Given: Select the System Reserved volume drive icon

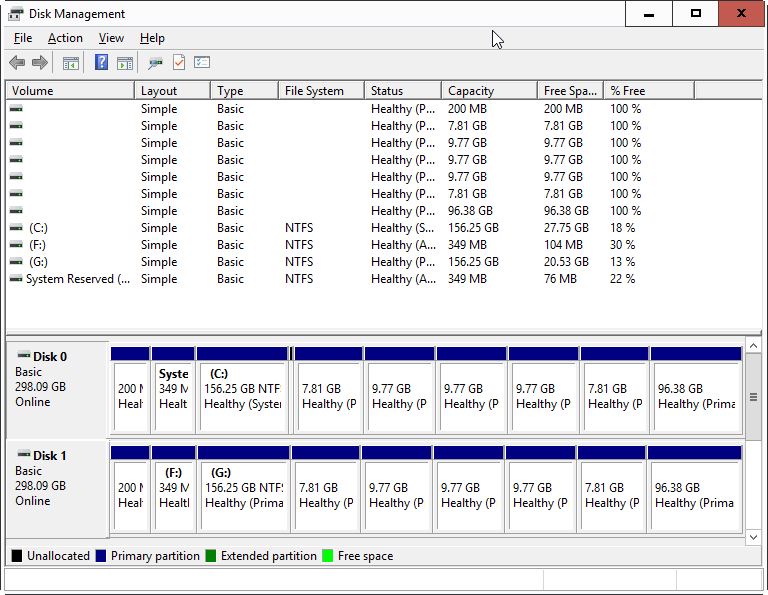Looking at the screenshot, I should 16,279.
